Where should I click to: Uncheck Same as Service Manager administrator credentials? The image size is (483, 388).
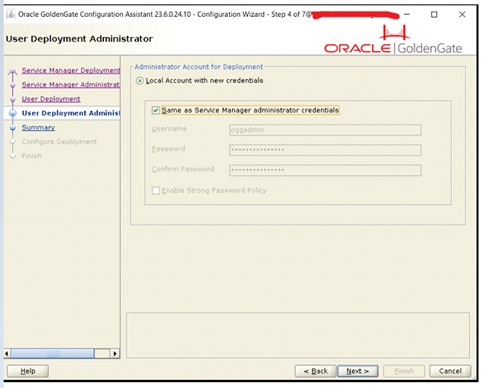(156, 110)
